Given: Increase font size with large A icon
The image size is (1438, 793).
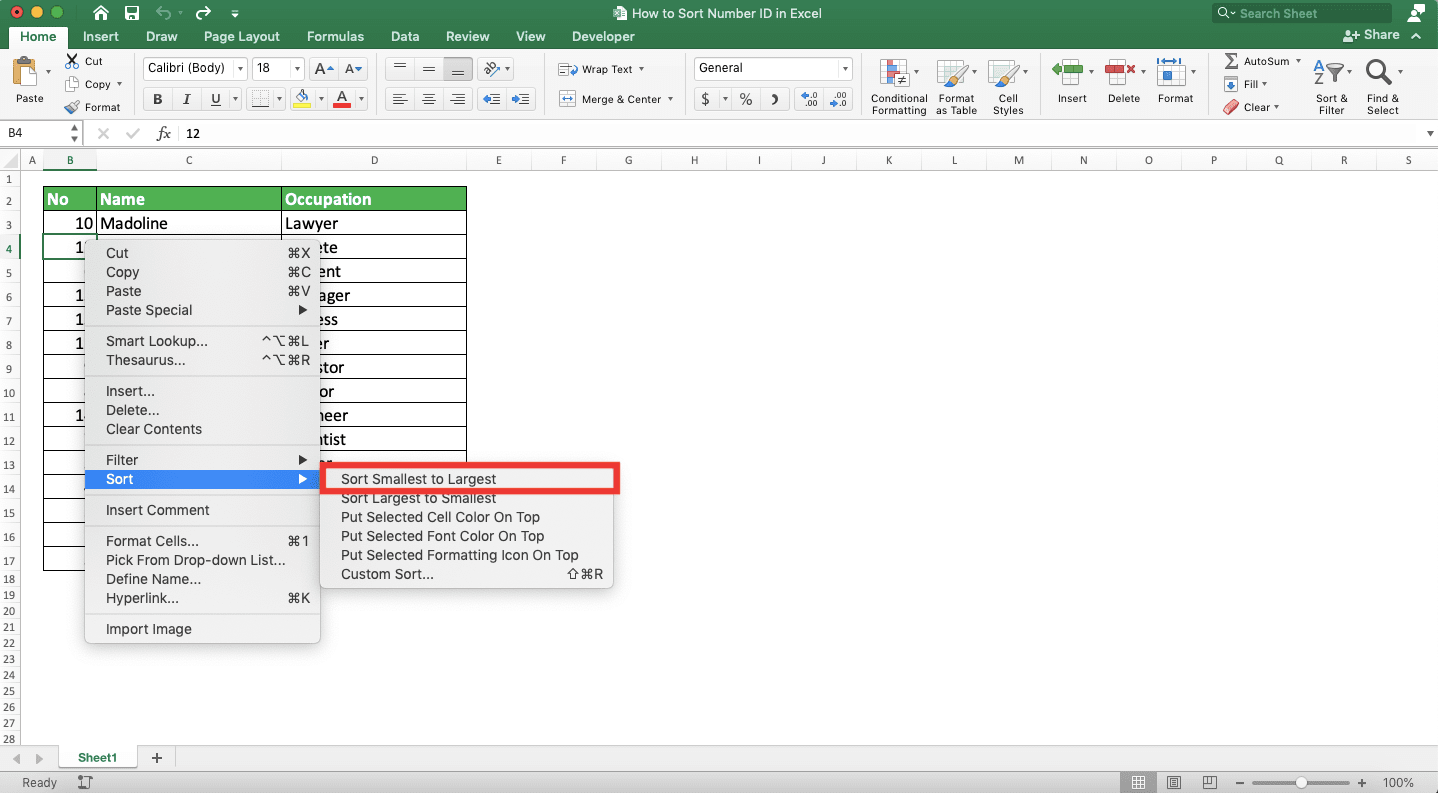Looking at the screenshot, I should point(324,69).
